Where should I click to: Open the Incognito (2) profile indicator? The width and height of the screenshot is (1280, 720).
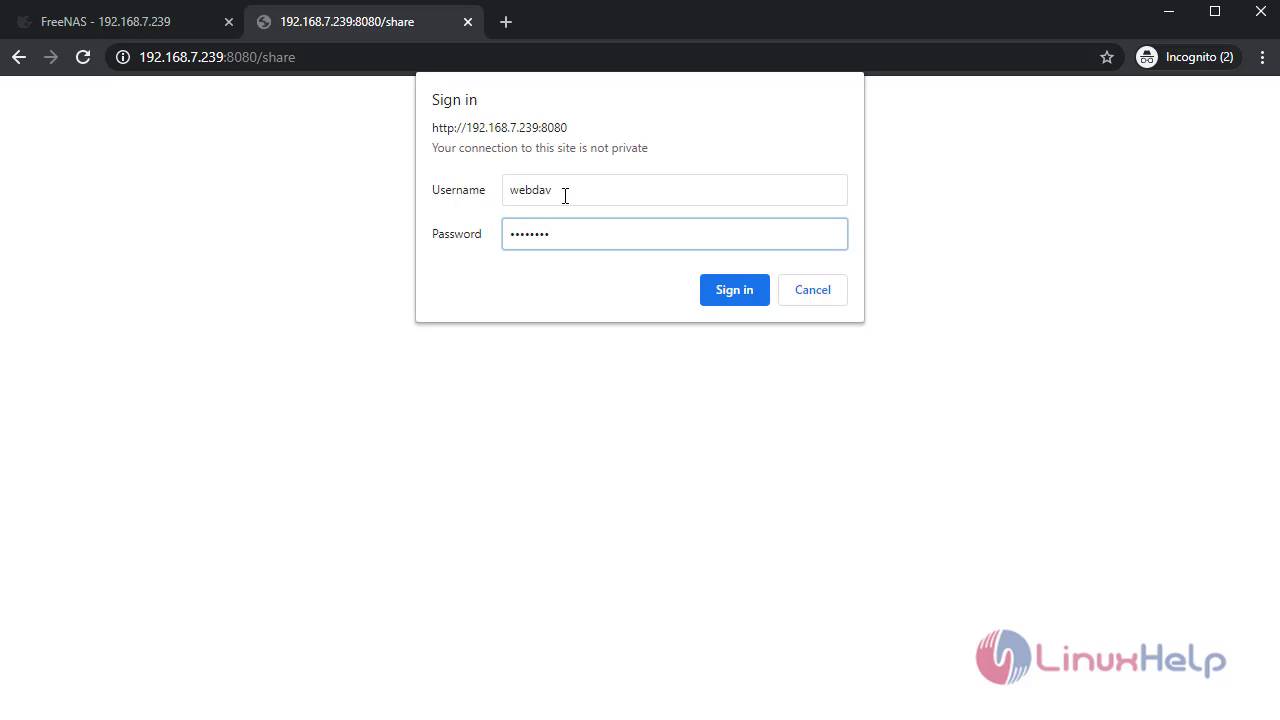point(1188,57)
